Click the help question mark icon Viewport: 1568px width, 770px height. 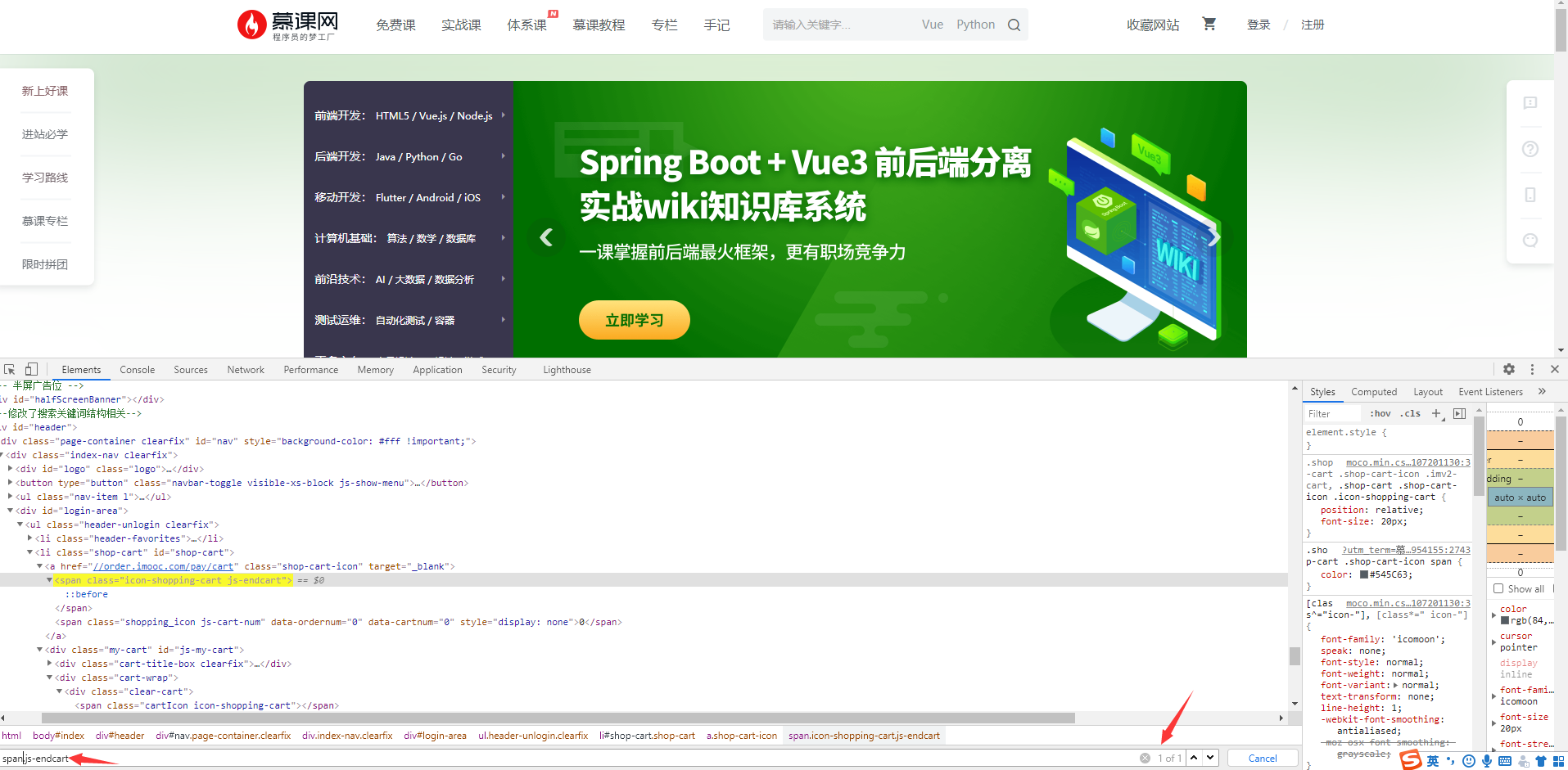[1530, 149]
